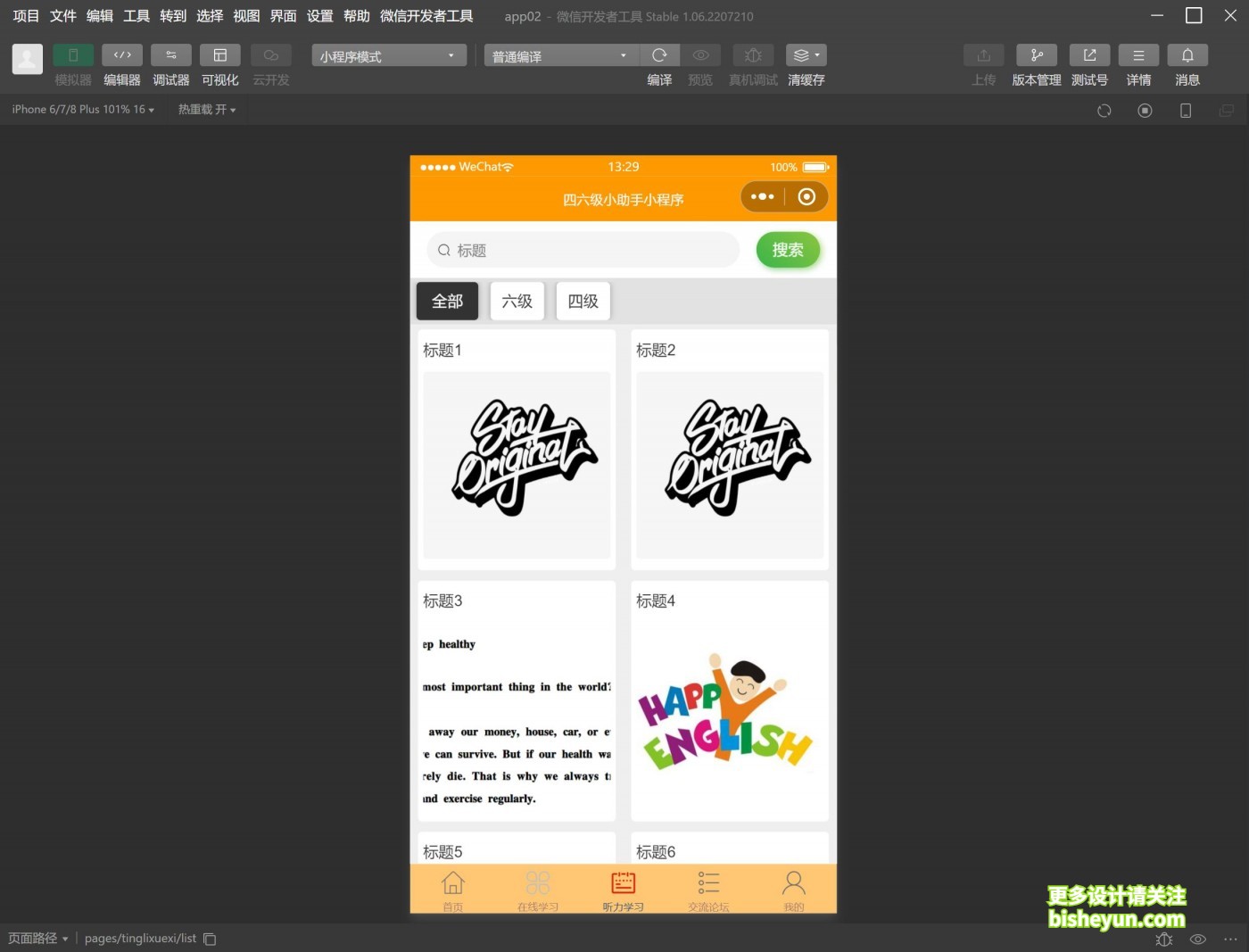Click the simulator refresh icon
Viewport: 1249px width, 952px height.
coord(1104,111)
